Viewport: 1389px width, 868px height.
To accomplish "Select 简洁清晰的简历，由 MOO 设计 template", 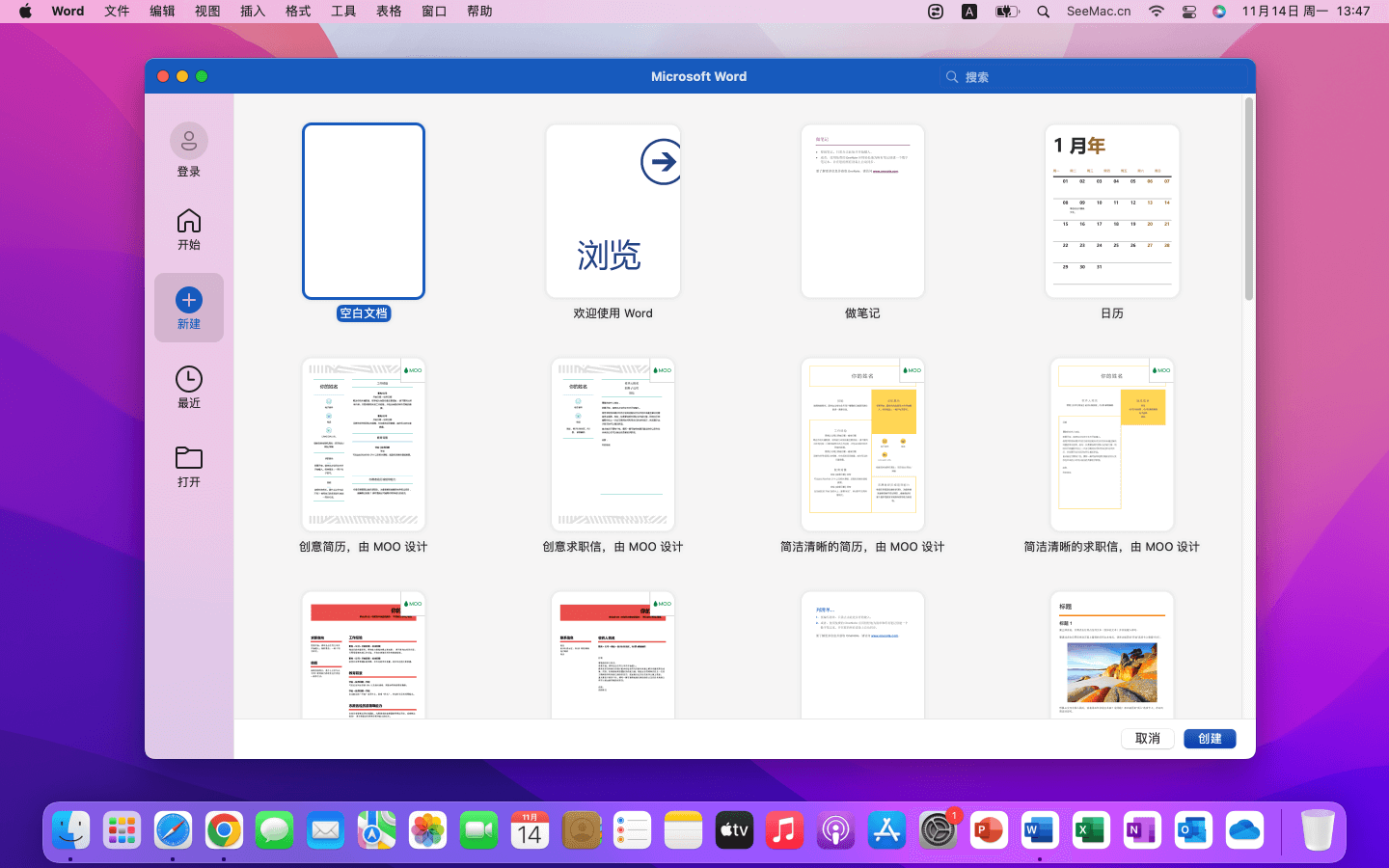I will point(862,445).
